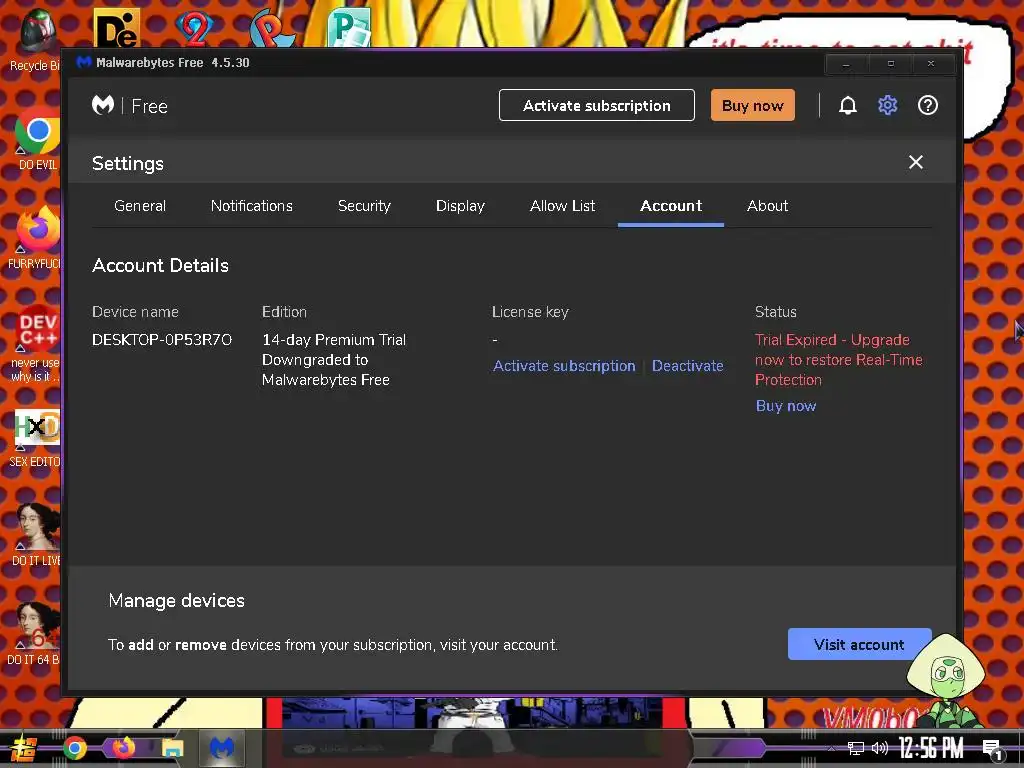
Task: Open the Recycle Bin desktop icon
Action: [x=36, y=40]
